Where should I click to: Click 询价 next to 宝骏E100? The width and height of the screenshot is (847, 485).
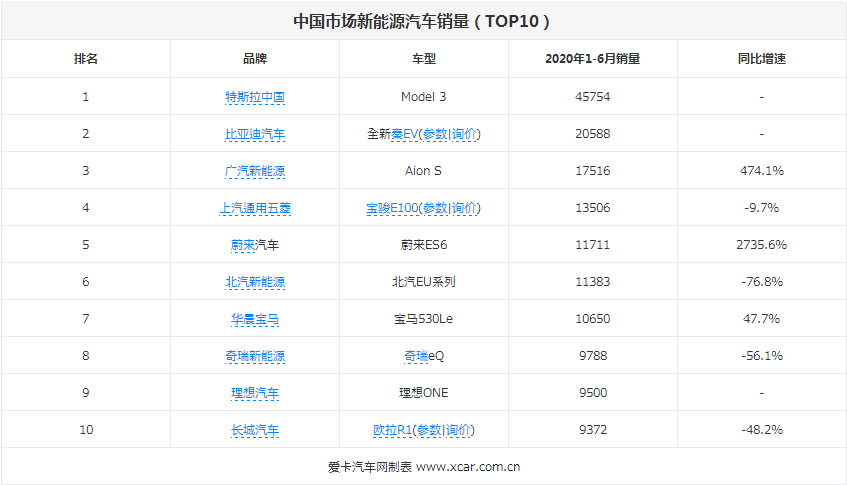click(464, 208)
